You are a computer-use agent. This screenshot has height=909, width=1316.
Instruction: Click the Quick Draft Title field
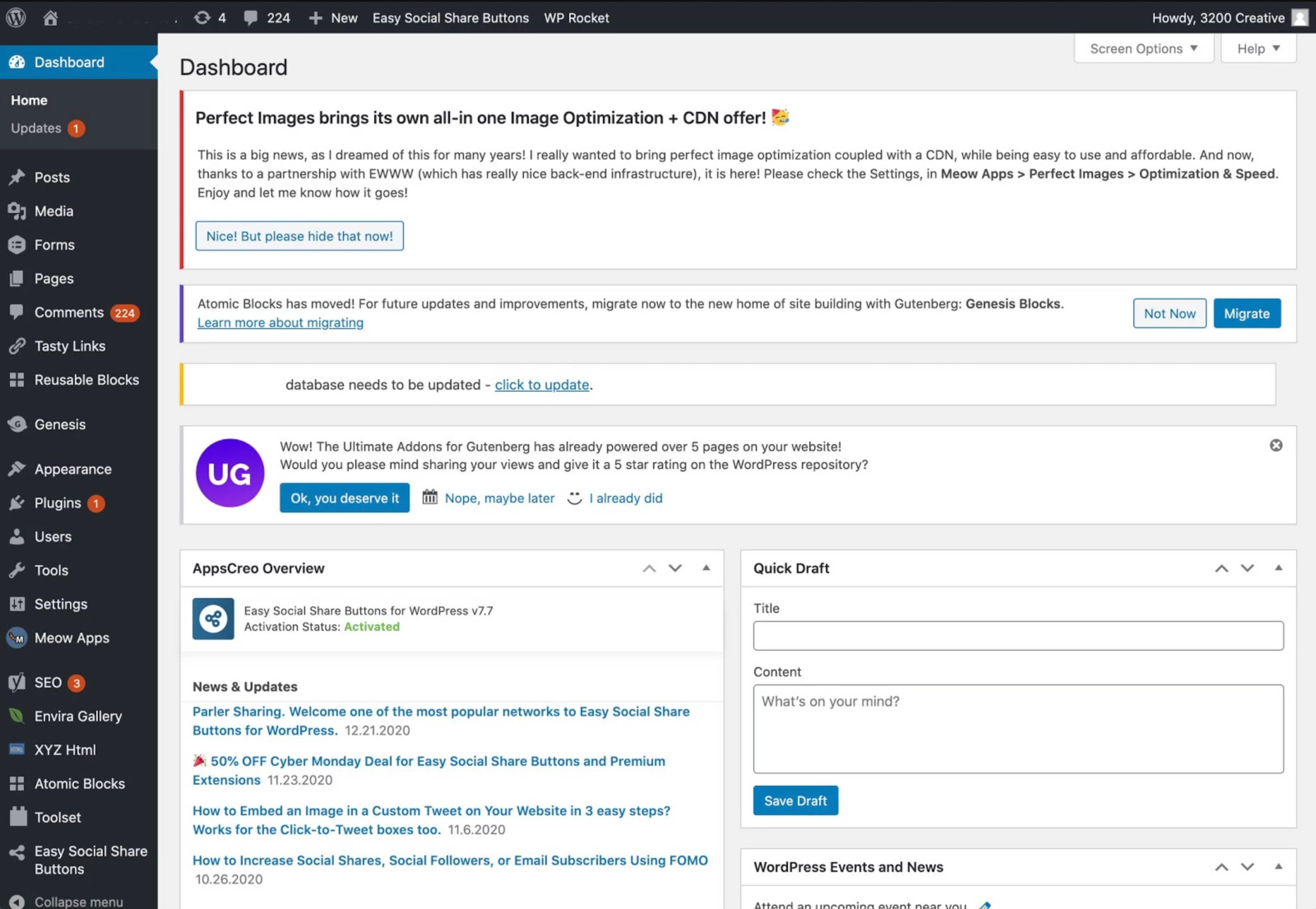point(1018,636)
